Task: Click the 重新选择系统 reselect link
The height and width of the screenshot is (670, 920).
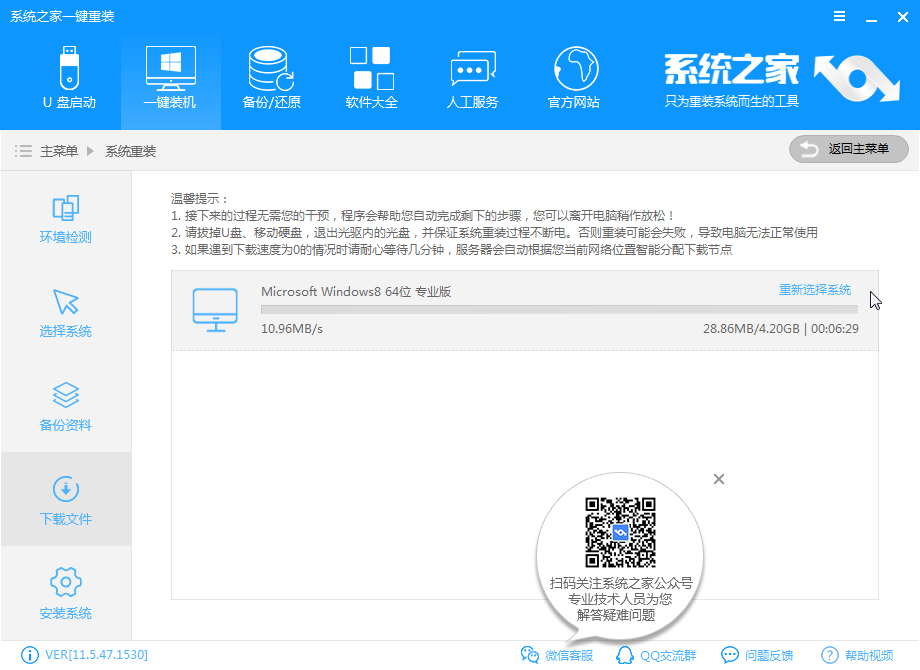Action: click(x=815, y=290)
